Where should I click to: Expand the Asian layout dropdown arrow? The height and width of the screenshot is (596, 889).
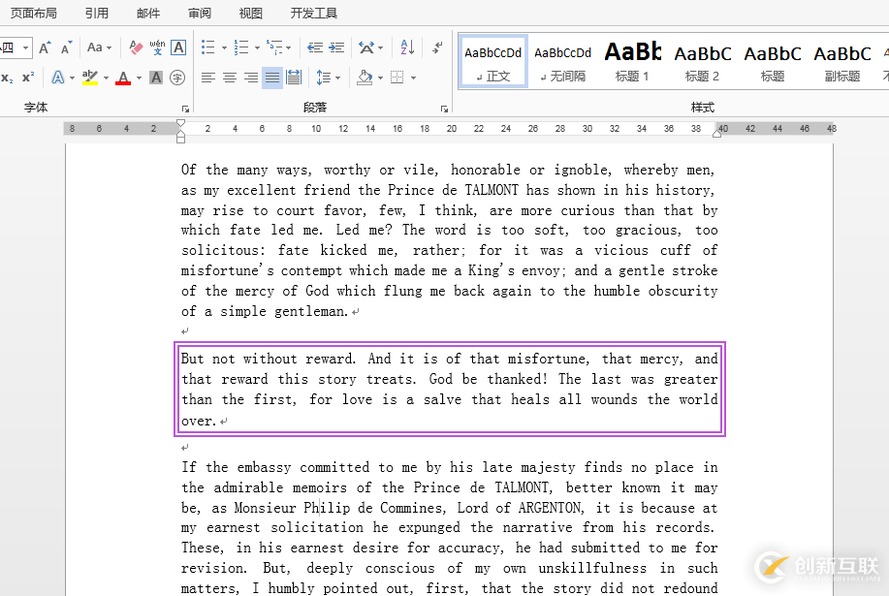point(380,48)
